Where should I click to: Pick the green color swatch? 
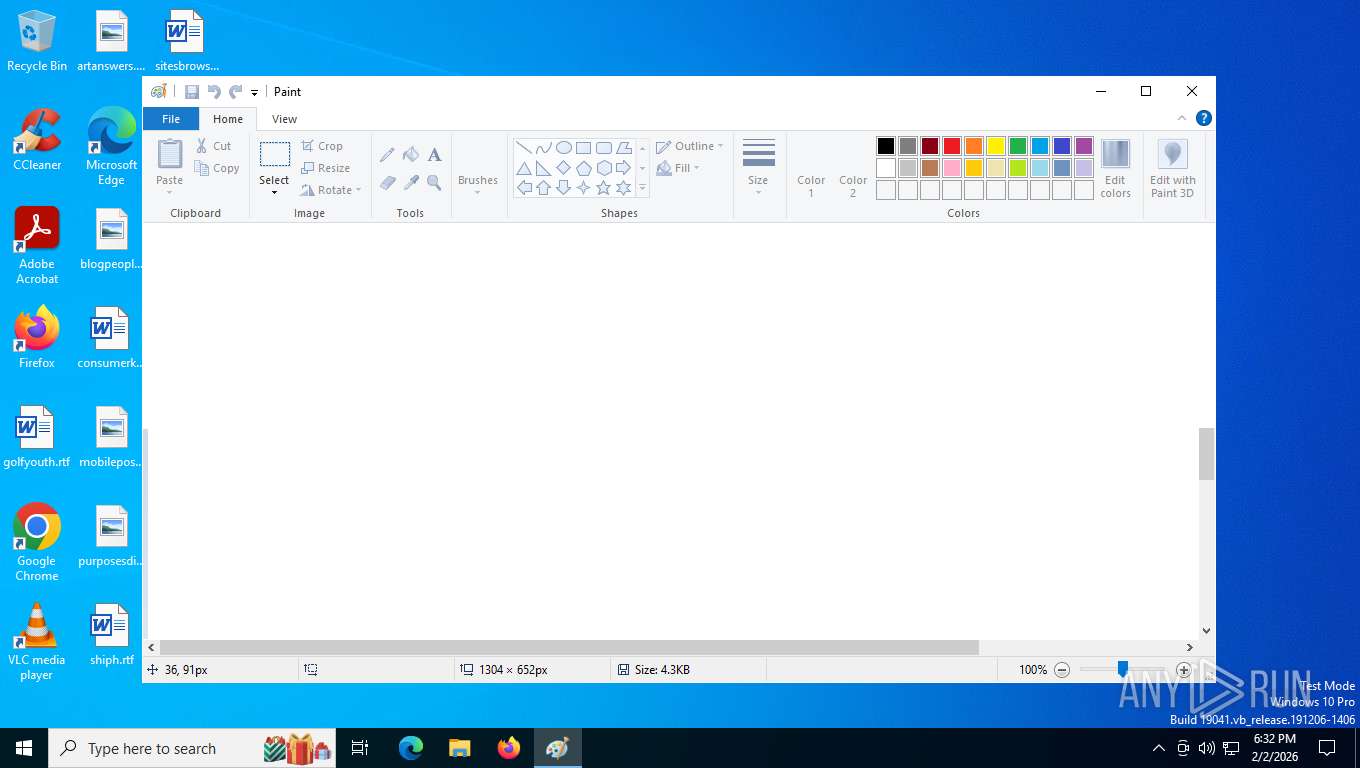tap(1018, 146)
